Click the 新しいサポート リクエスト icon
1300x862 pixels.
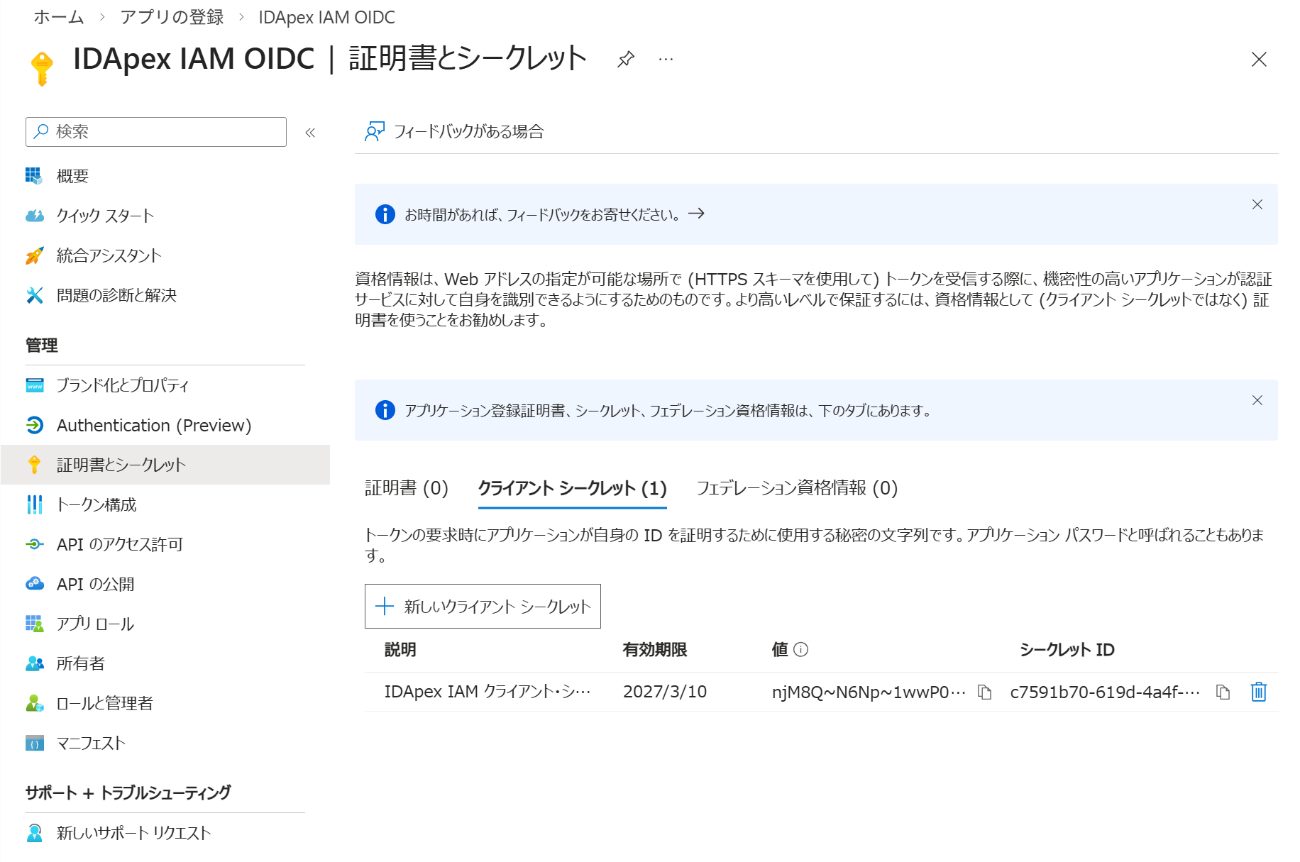click(35, 833)
